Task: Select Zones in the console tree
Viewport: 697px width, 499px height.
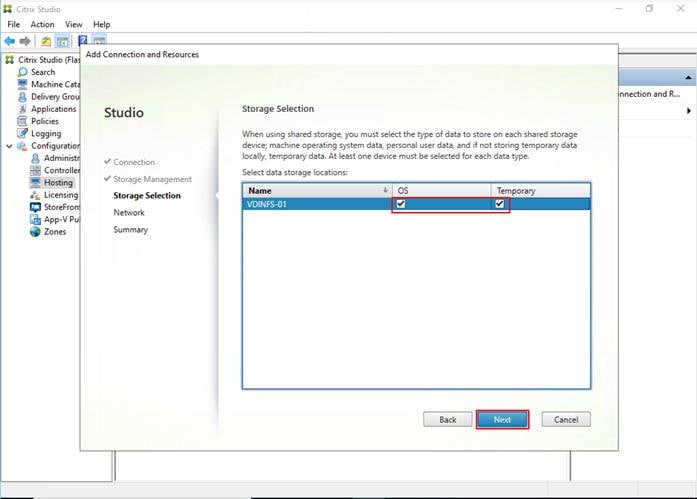Action: pos(55,232)
